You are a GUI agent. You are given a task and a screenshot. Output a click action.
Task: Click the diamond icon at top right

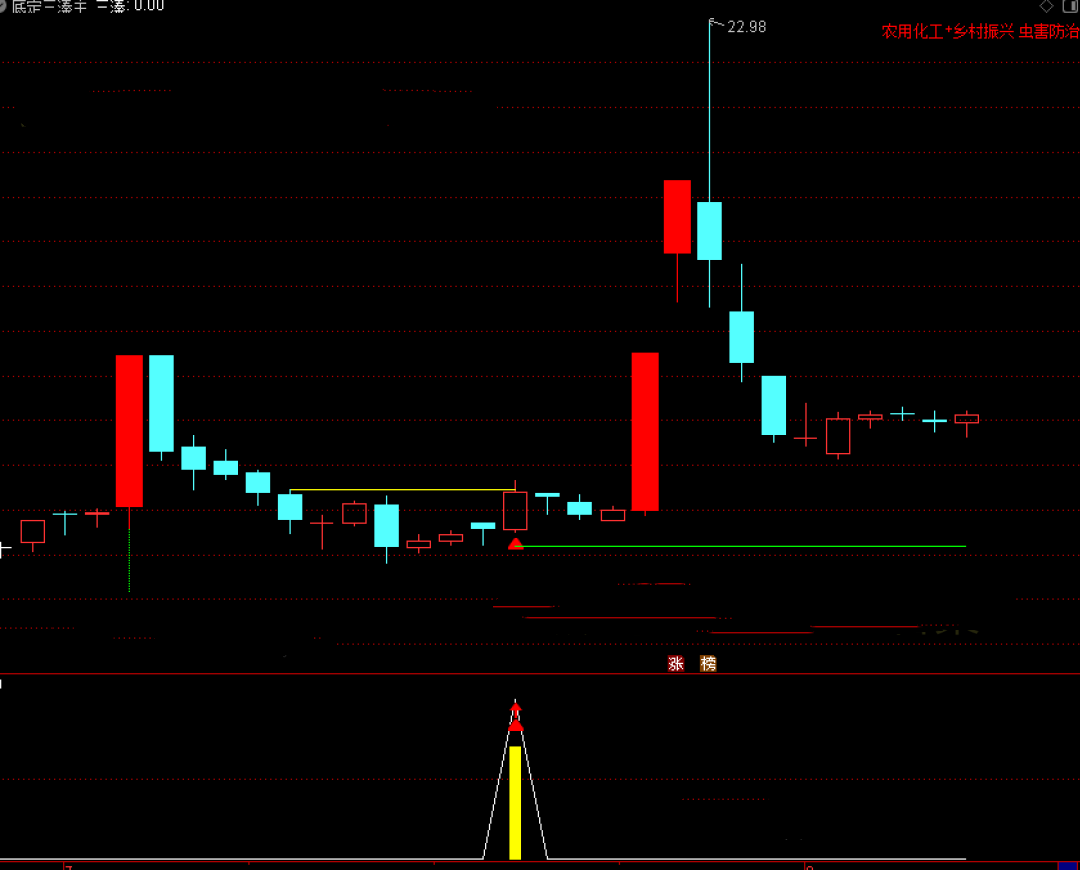click(1047, 6)
